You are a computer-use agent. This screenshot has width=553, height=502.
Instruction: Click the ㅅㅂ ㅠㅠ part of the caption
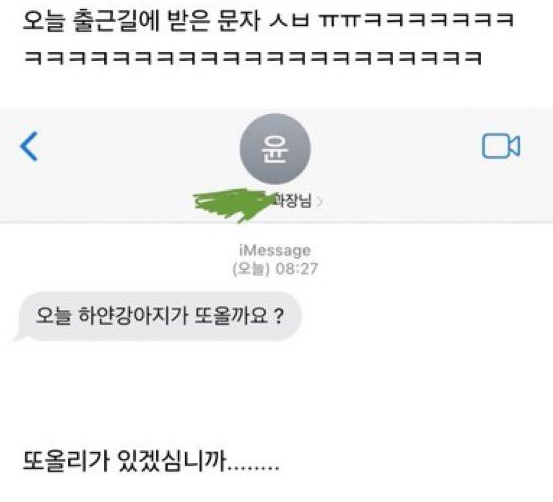coord(315,20)
